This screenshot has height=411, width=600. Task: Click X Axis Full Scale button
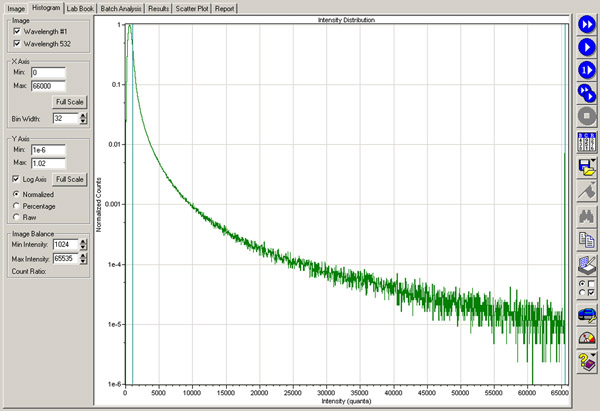point(70,102)
